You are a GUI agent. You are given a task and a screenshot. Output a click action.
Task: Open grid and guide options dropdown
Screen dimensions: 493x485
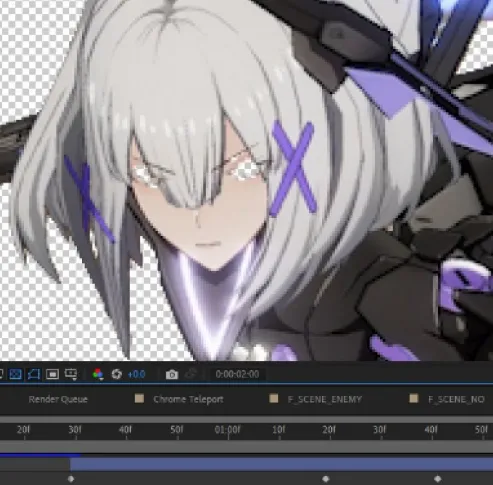(71, 374)
